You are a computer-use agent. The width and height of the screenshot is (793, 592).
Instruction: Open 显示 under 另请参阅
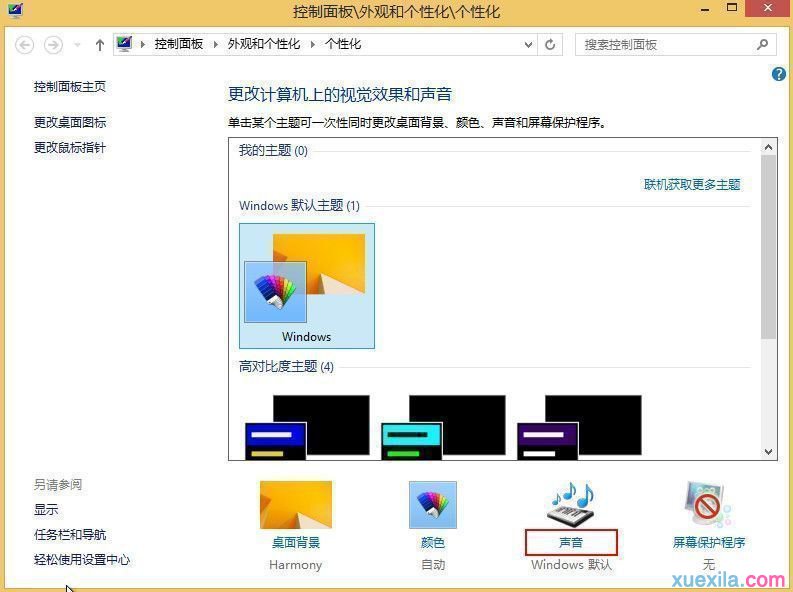(46, 509)
